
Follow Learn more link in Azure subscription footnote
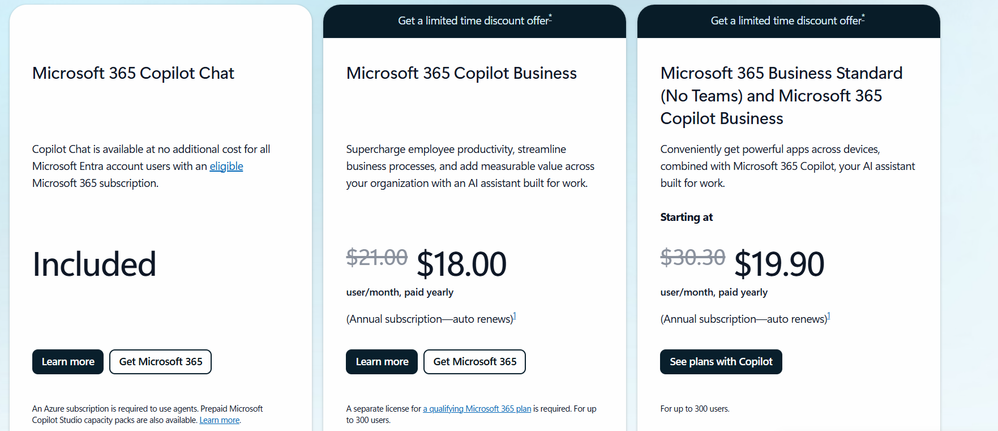tap(219, 420)
